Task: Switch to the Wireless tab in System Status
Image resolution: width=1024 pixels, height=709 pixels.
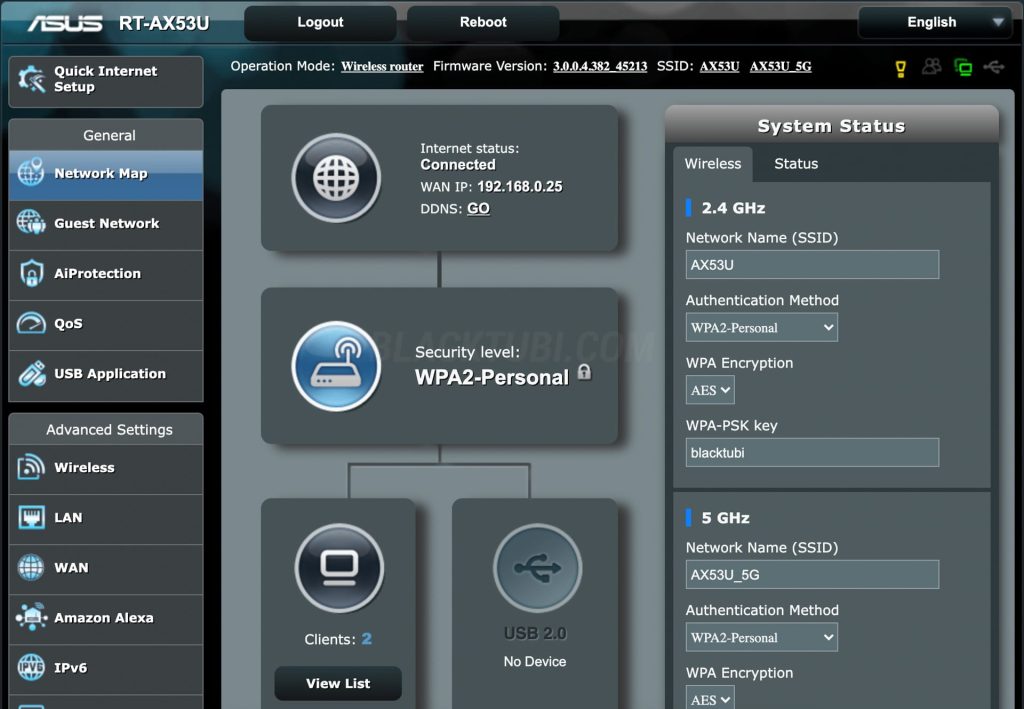Action: tap(712, 164)
